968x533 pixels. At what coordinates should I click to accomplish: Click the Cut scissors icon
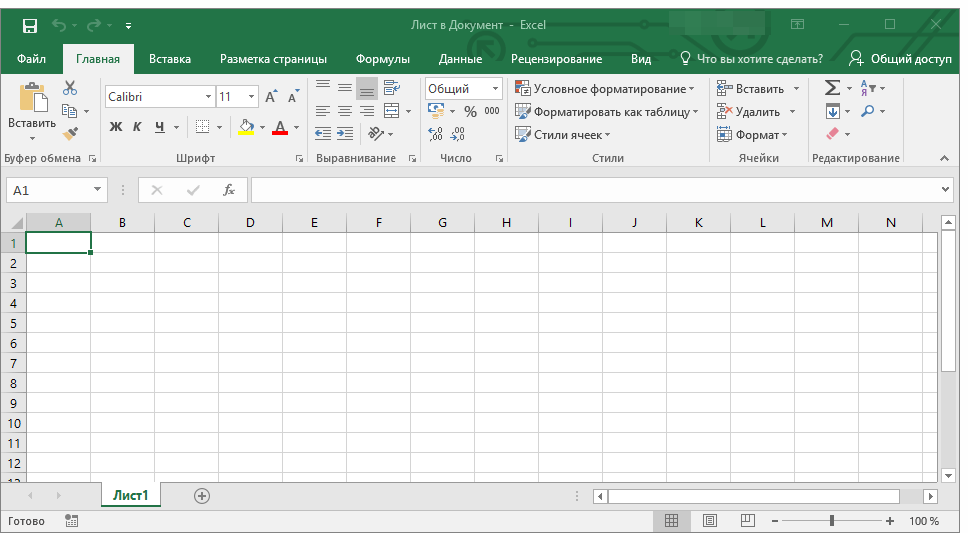pos(70,88)
